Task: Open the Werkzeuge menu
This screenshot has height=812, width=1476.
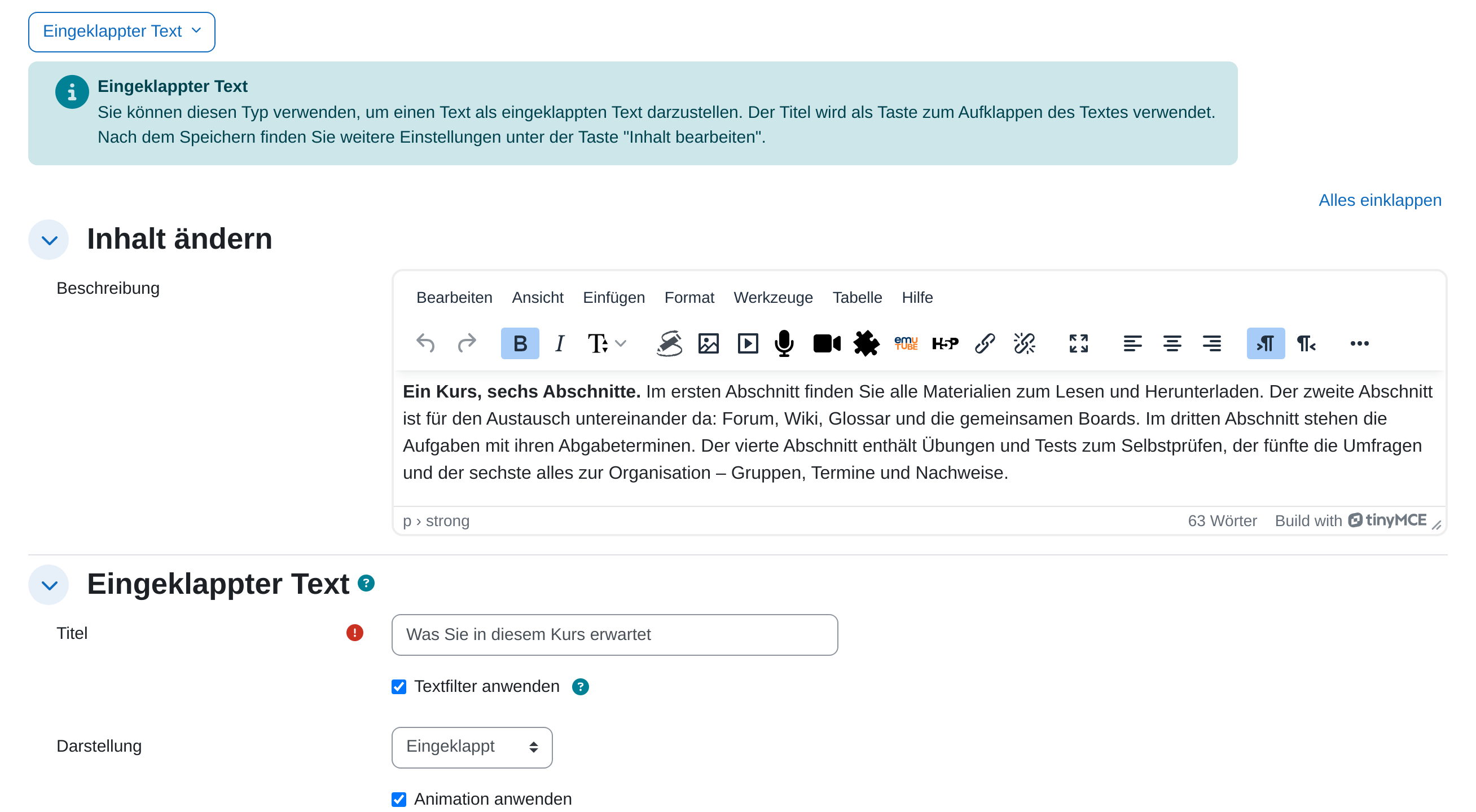Action: (773, 298)
